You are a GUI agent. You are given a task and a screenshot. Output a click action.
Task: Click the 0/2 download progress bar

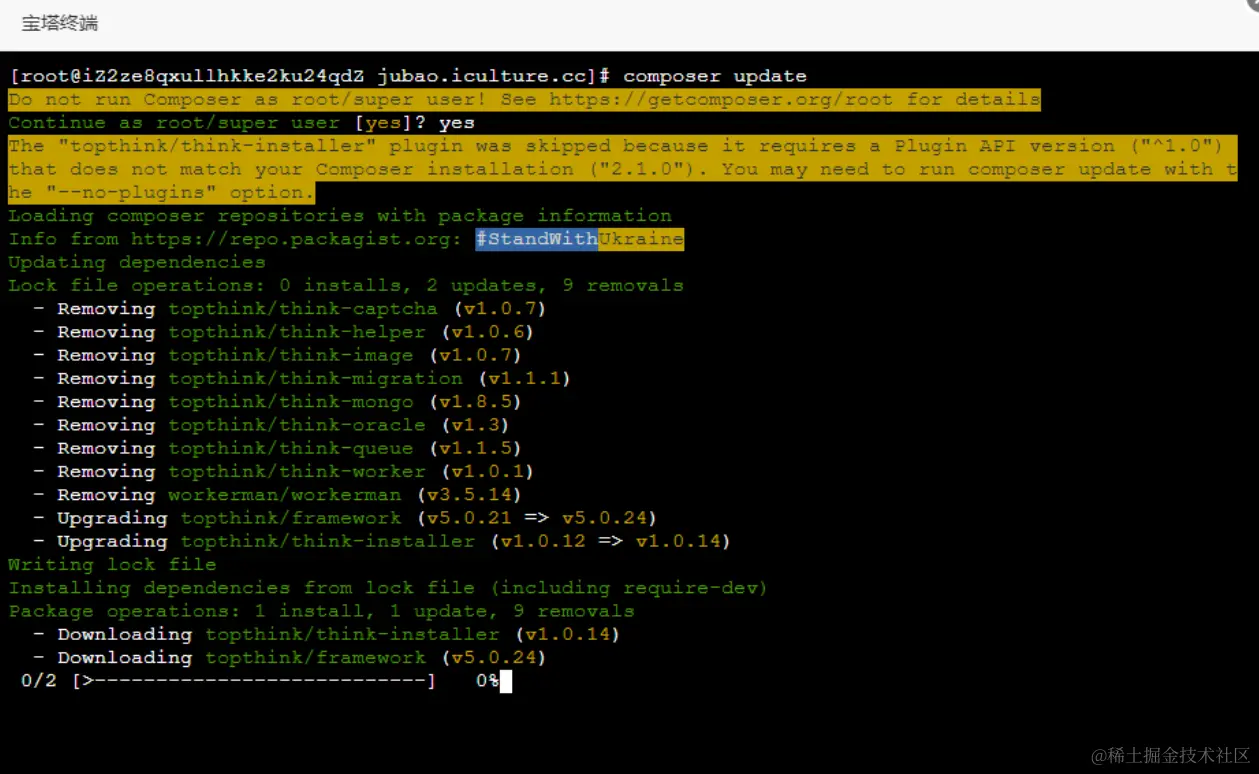click(x=254, y=681)
